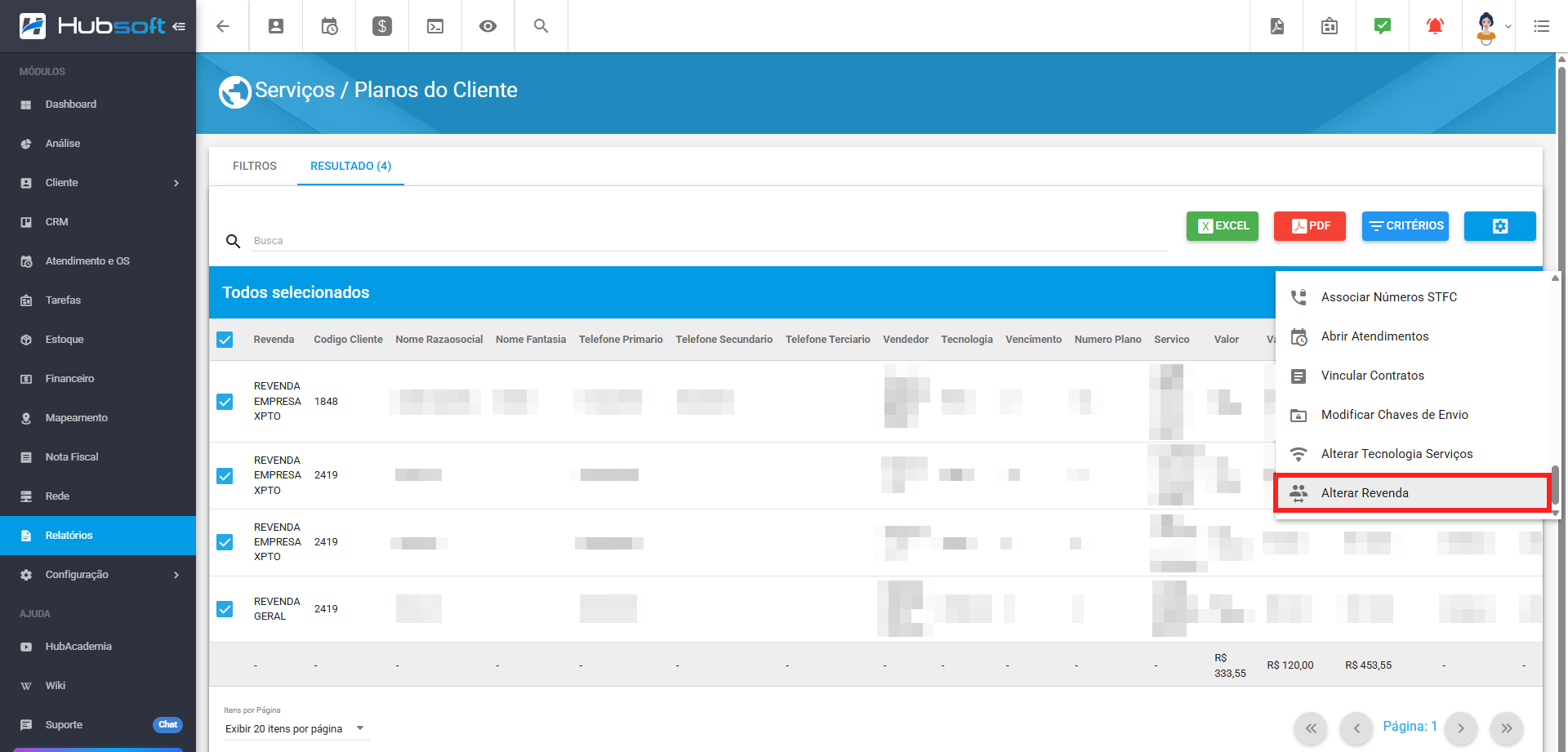This screenshot has height=752, width=1568.
Task: Click the back arrow in top toolbar
Action: click(x=222, y=26)
